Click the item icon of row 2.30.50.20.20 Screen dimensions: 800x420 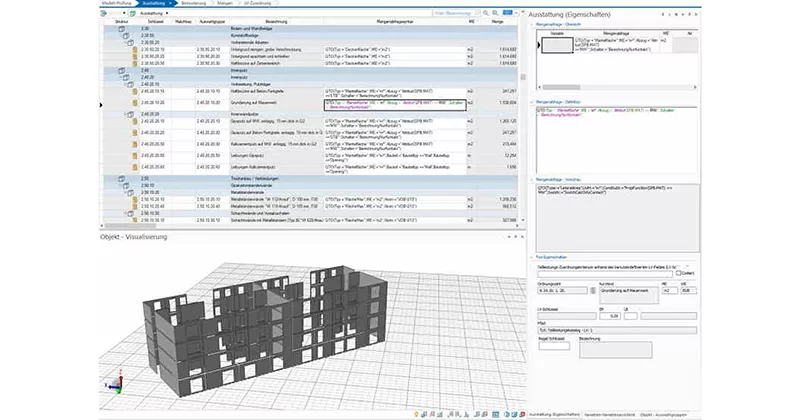point(135,57)
